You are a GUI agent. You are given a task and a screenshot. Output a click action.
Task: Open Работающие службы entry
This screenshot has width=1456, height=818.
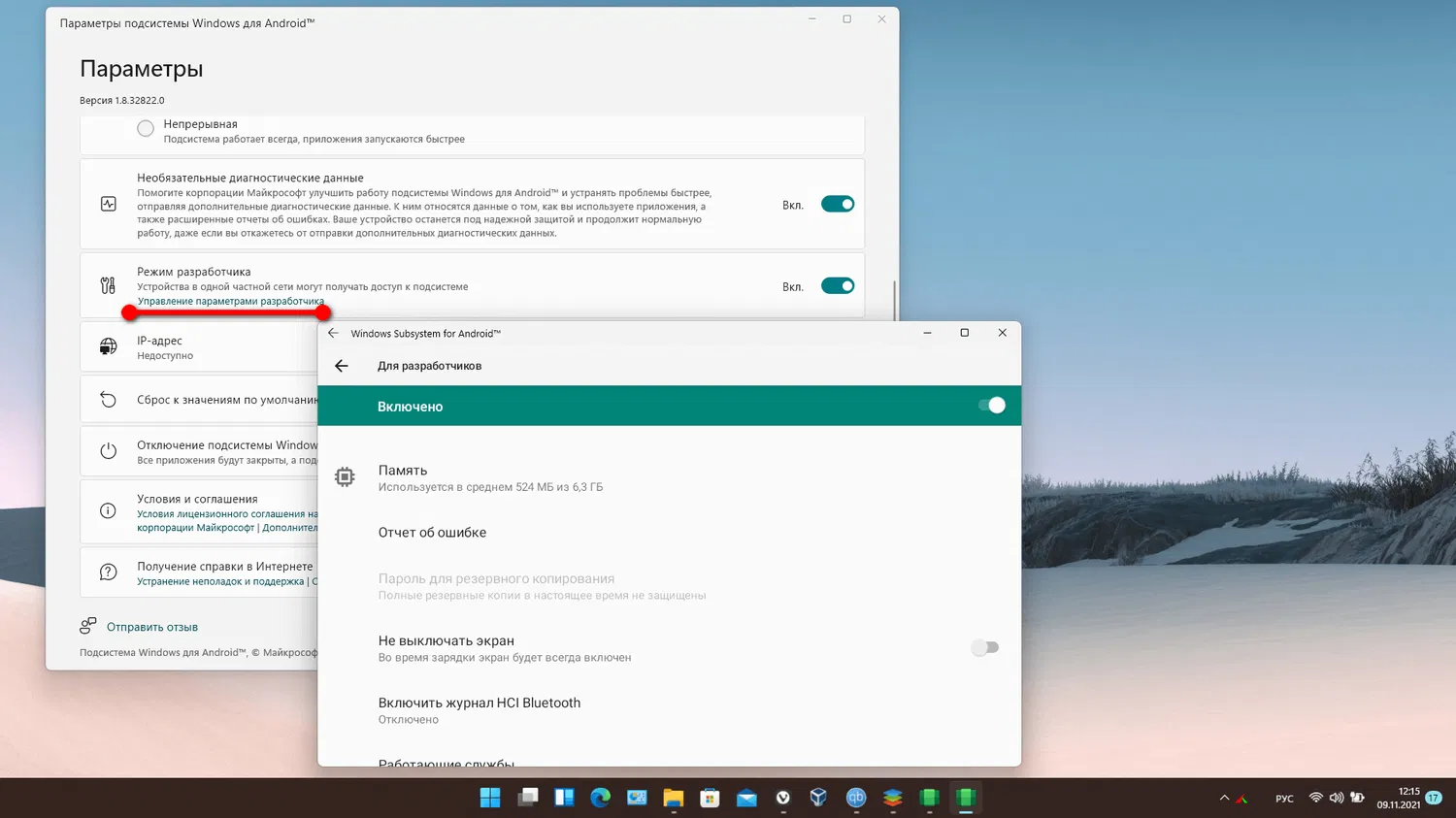coord(669,760)
